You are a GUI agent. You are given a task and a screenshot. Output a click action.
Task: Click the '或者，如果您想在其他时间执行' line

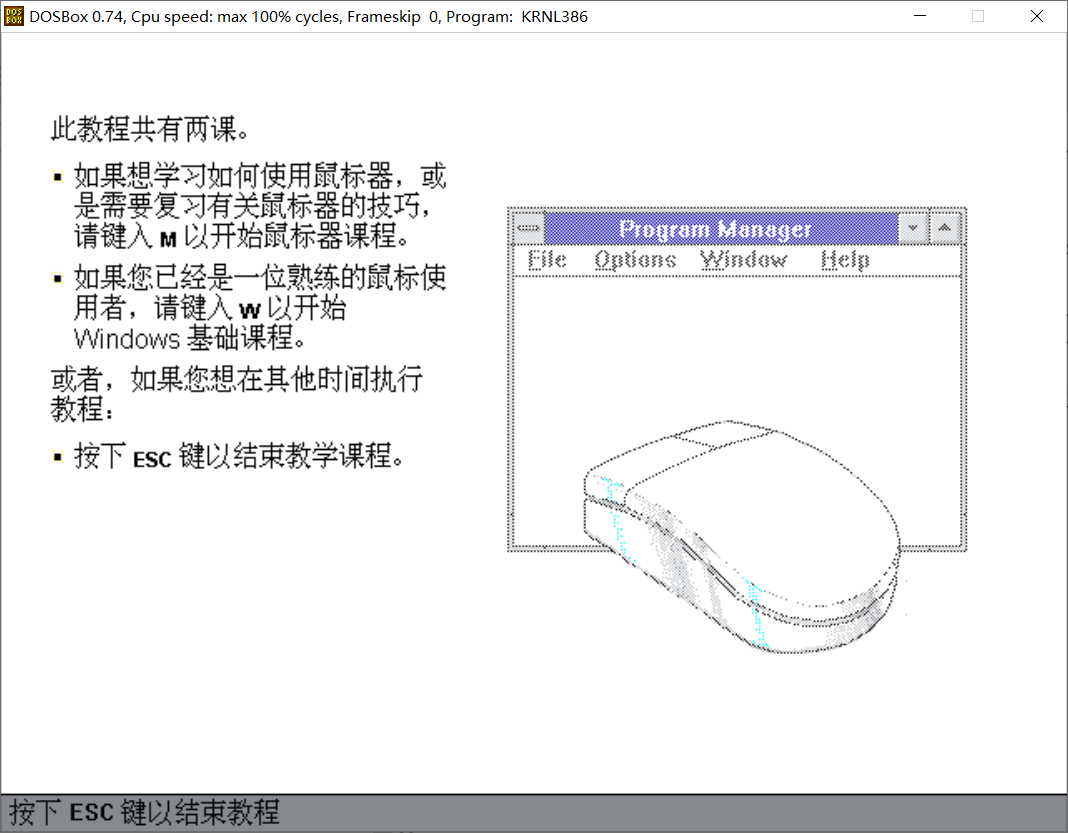(236, 379)
